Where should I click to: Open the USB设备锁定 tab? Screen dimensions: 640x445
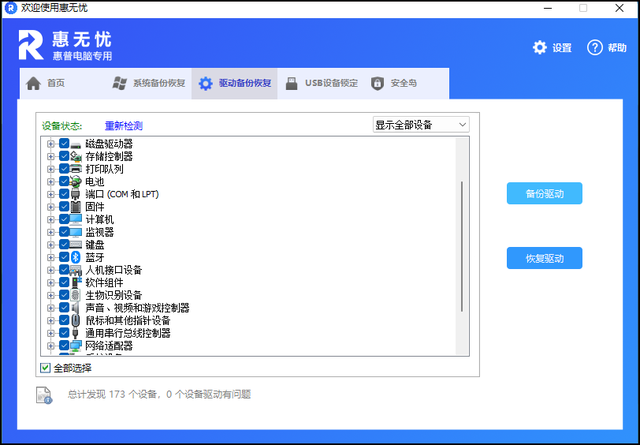322,83
